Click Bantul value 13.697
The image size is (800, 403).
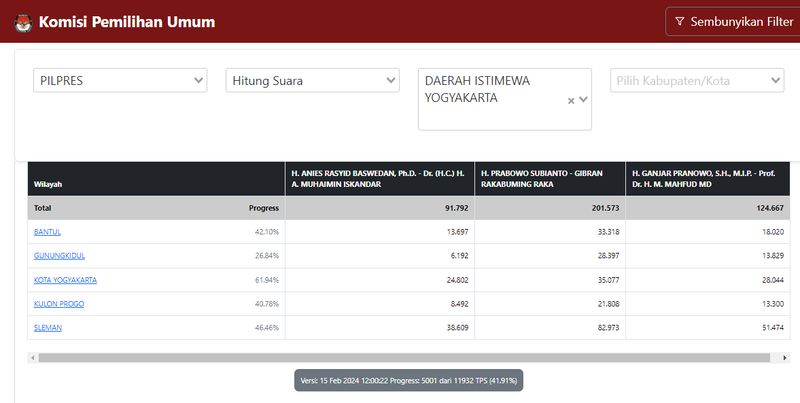click(458, 232)
